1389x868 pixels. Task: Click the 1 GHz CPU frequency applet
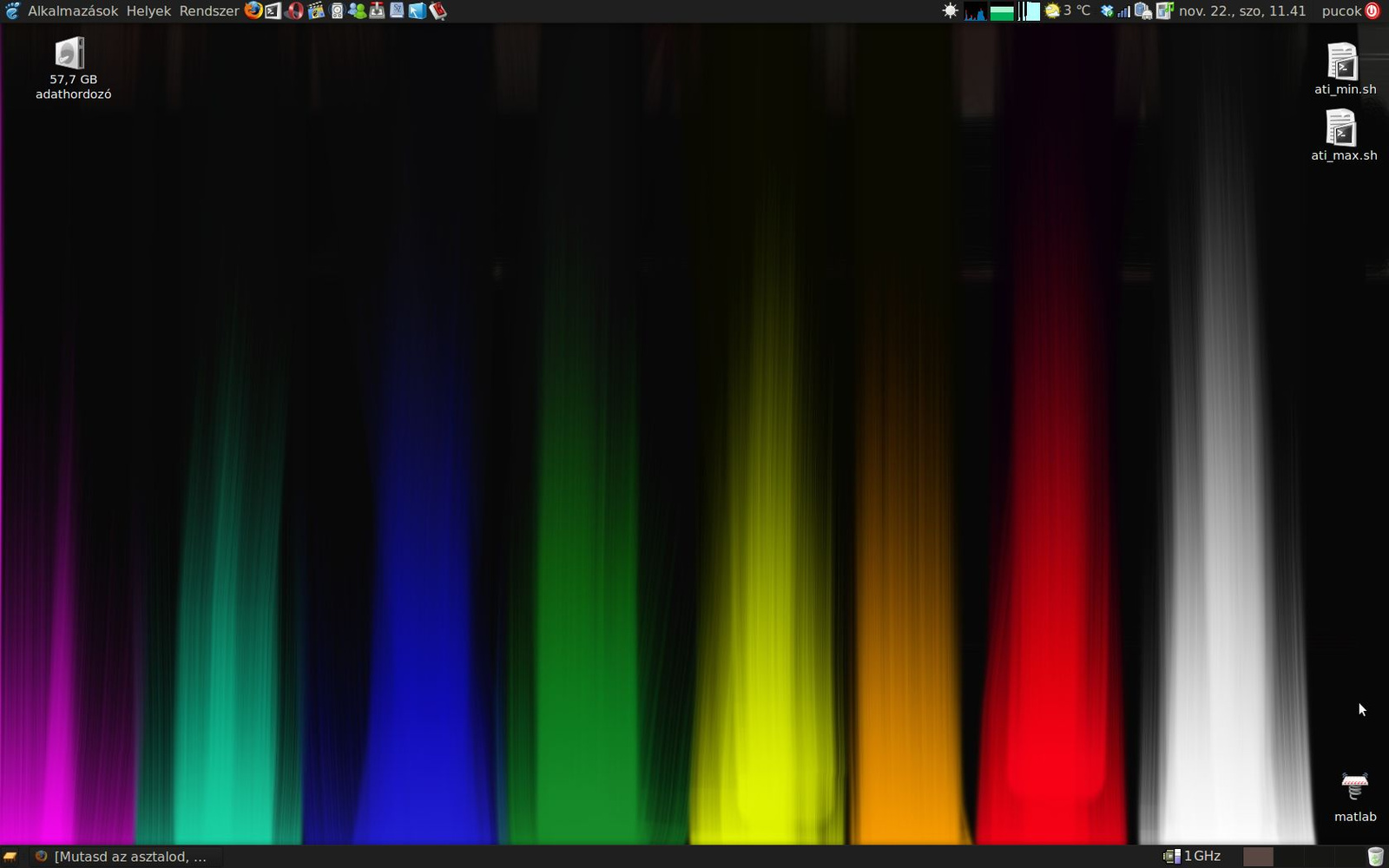click(1192, 857)
